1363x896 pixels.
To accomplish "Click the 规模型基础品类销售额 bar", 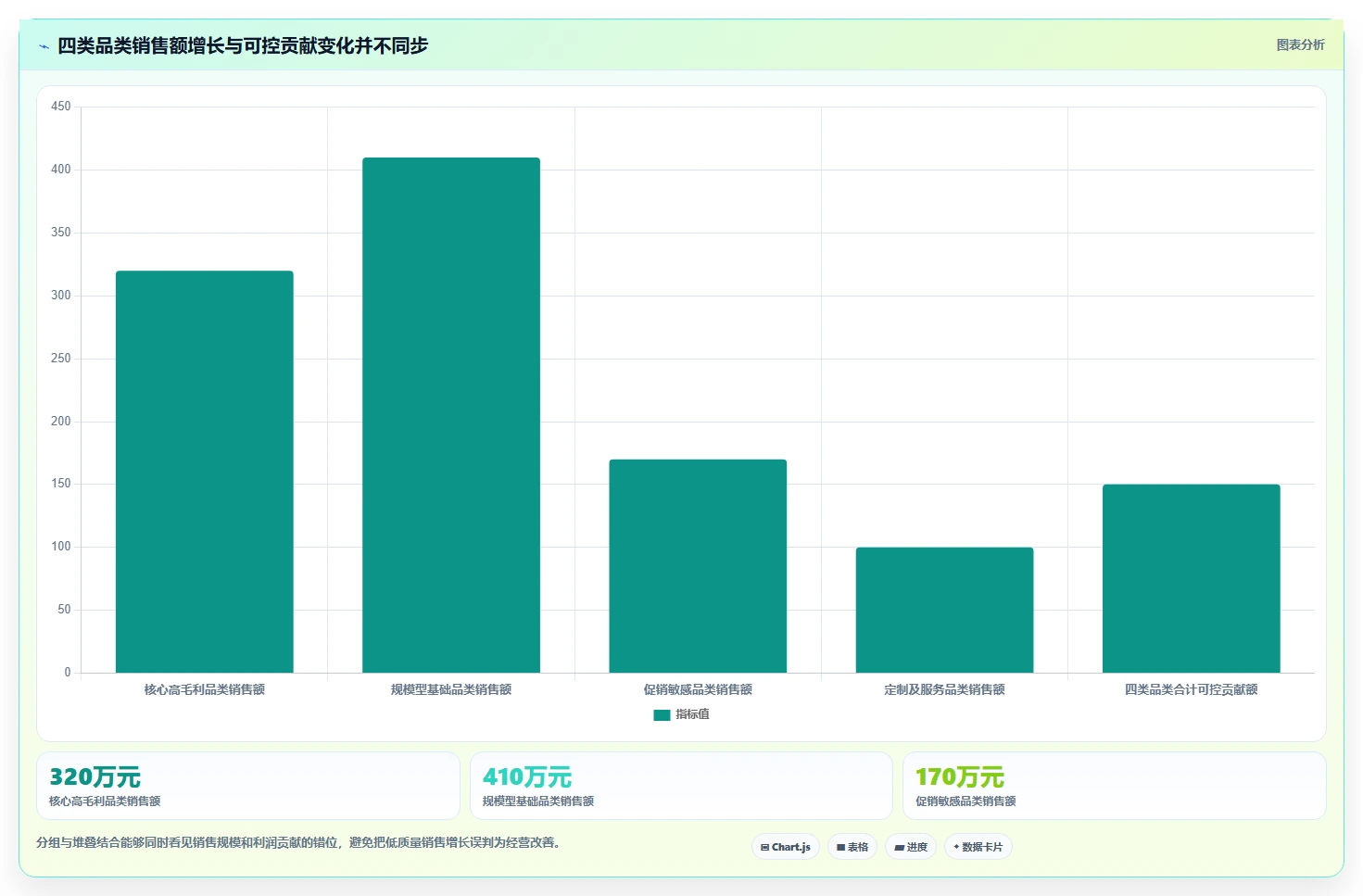I will [451, 415].
